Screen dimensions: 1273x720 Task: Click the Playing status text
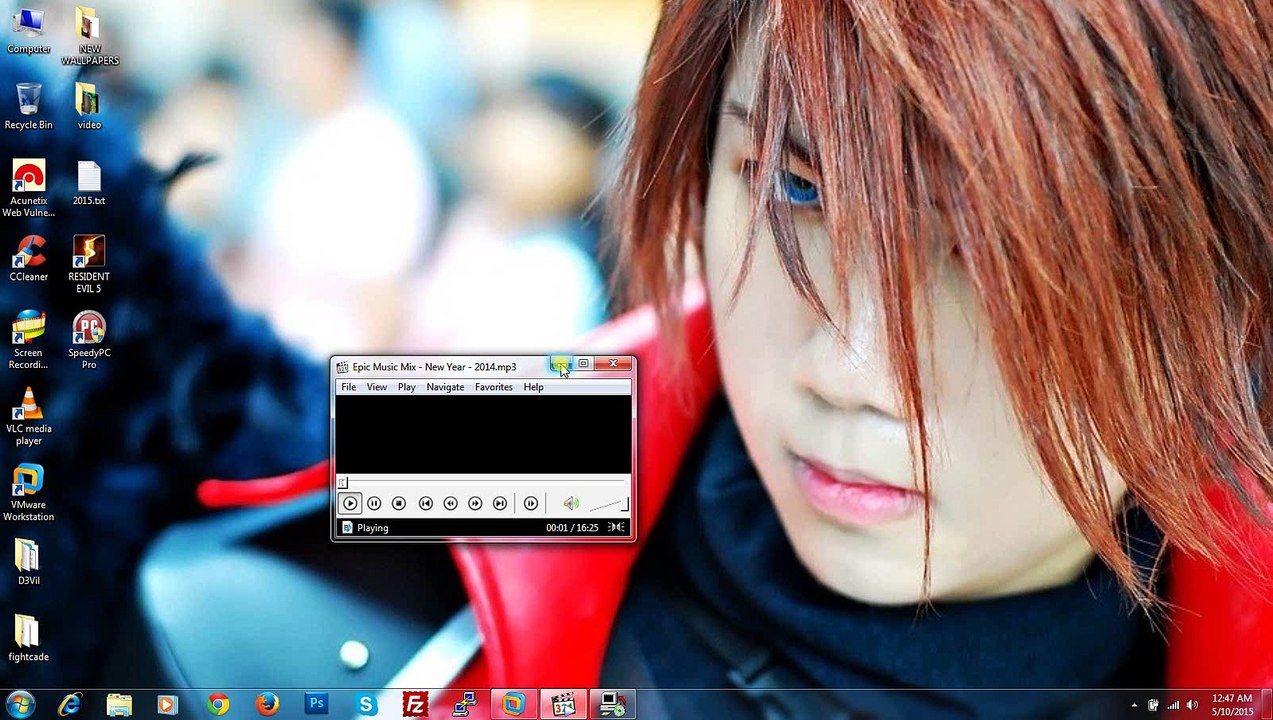pos(372,528)
